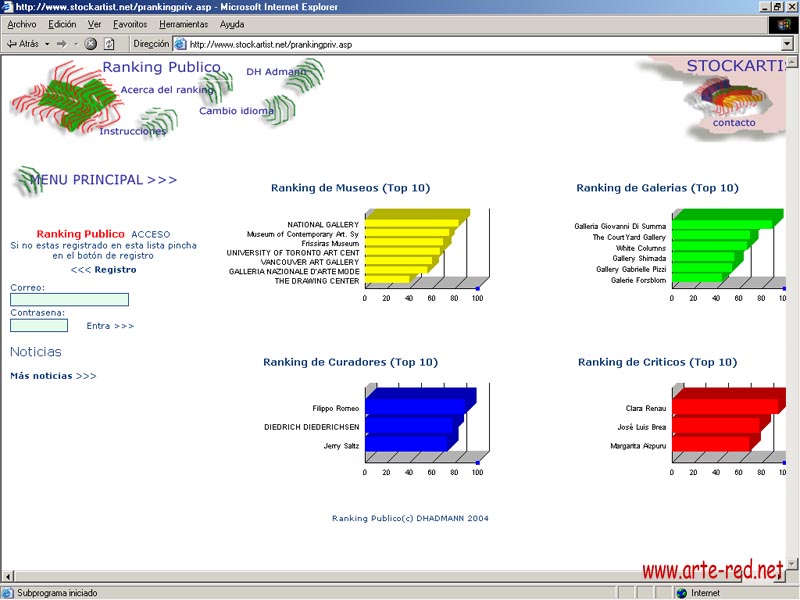Screen dimensions: 800x600
Task: Click the Refresh page icon
Action: tap(109, 44)
